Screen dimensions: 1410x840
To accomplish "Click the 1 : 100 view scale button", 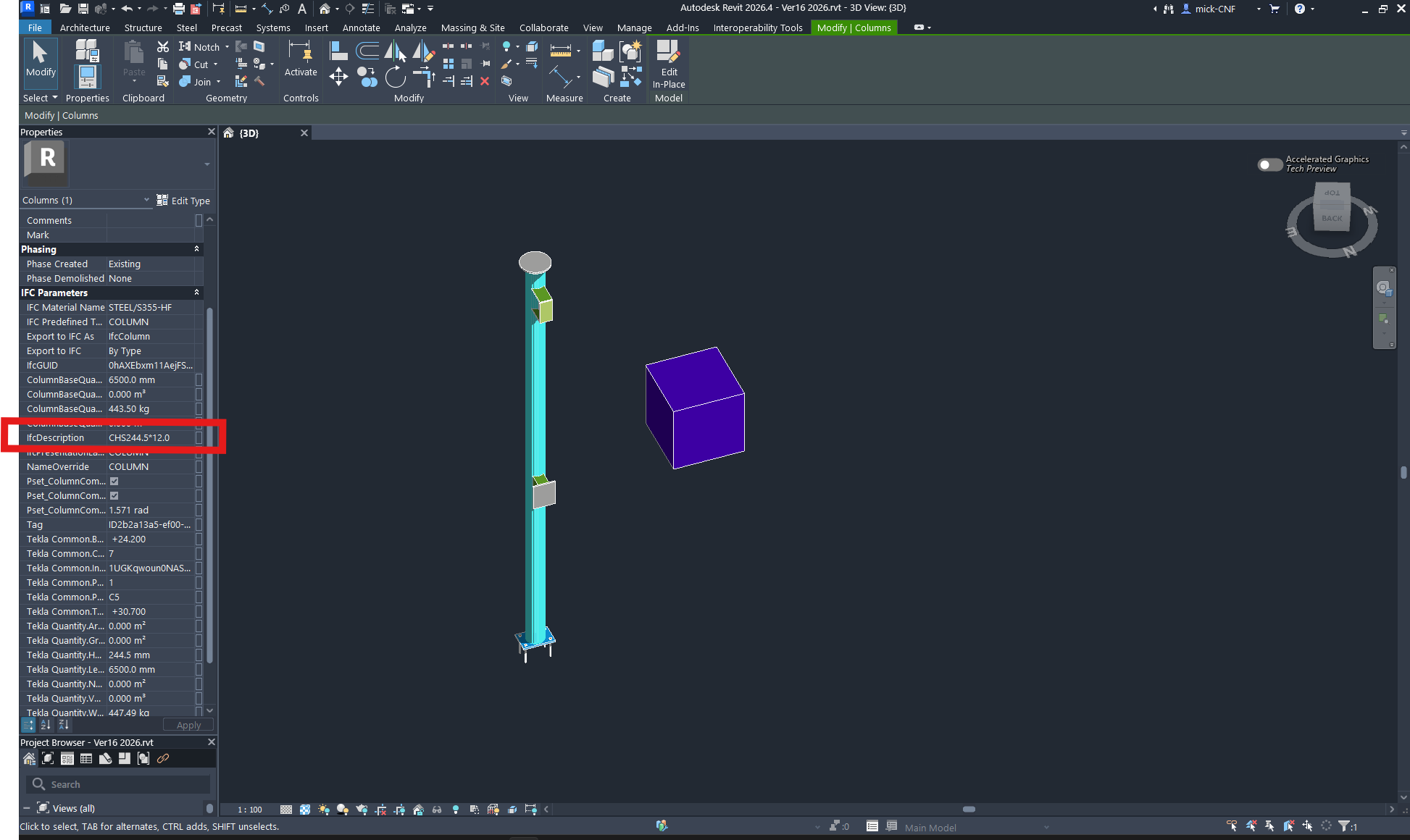I will point(250,810).
